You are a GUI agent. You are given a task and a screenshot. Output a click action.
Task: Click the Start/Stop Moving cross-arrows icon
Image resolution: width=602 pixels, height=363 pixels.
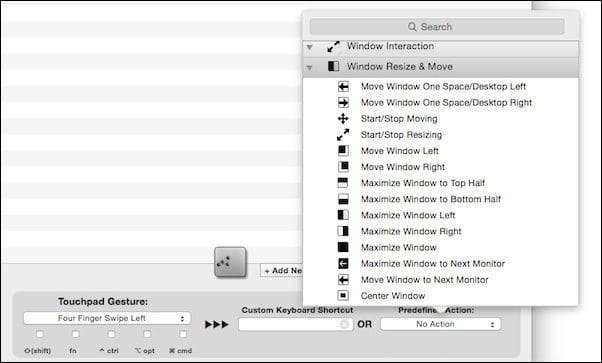tap(343, 119)
